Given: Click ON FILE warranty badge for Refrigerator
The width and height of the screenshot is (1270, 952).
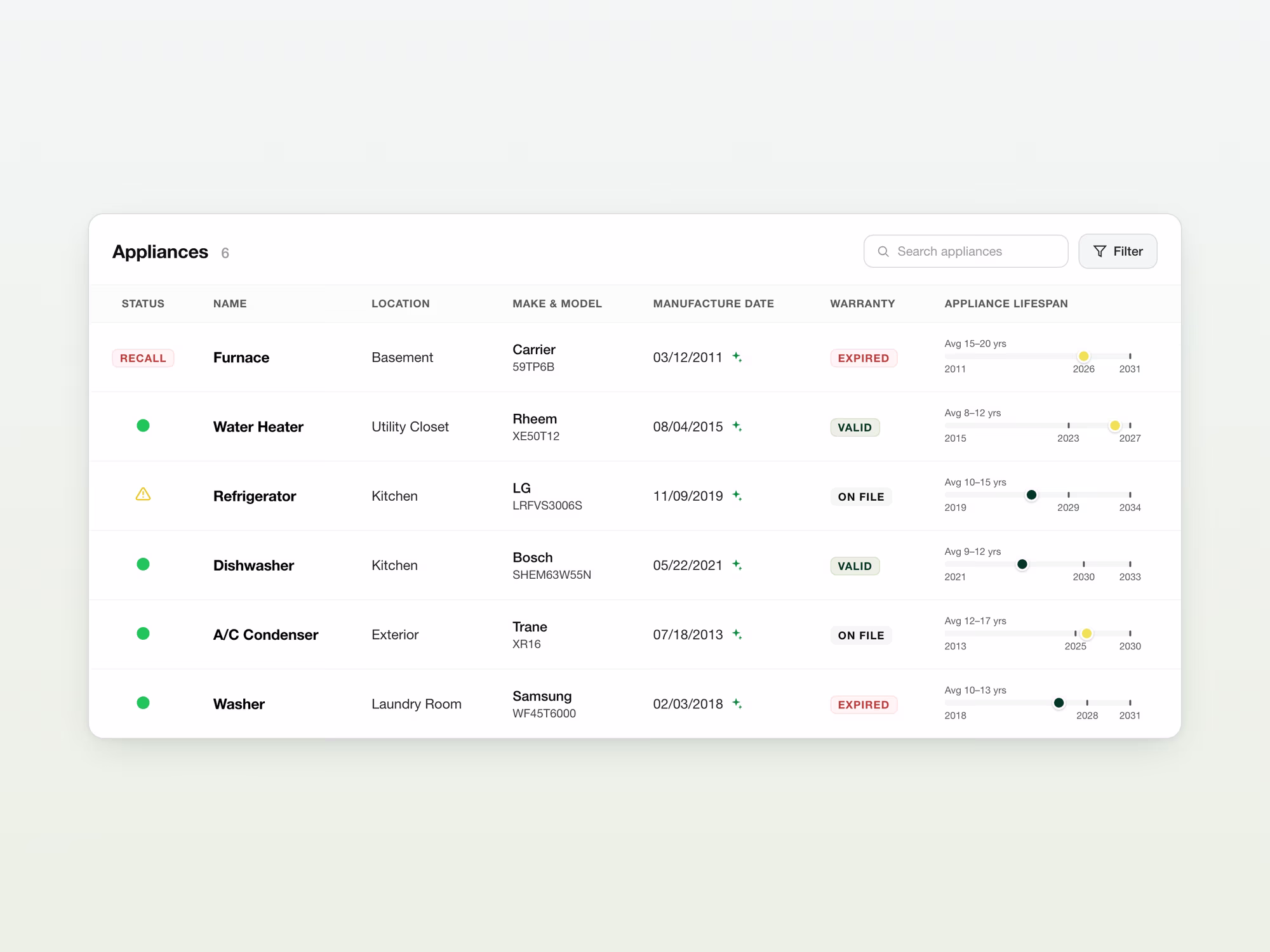Looking at the screenshot, I should [x=861, y=496].
